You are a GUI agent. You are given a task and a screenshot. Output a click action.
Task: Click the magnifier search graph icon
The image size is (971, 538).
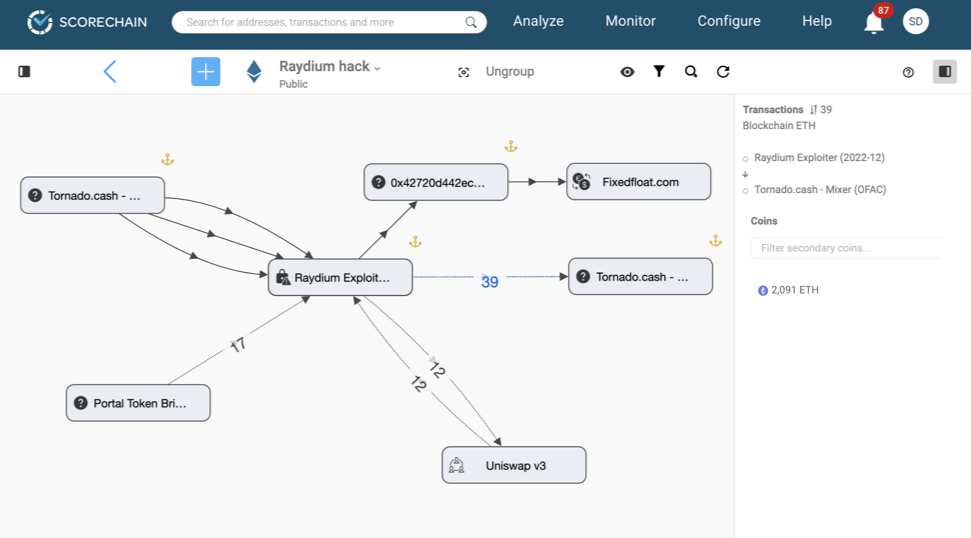[x=691, y=72]
